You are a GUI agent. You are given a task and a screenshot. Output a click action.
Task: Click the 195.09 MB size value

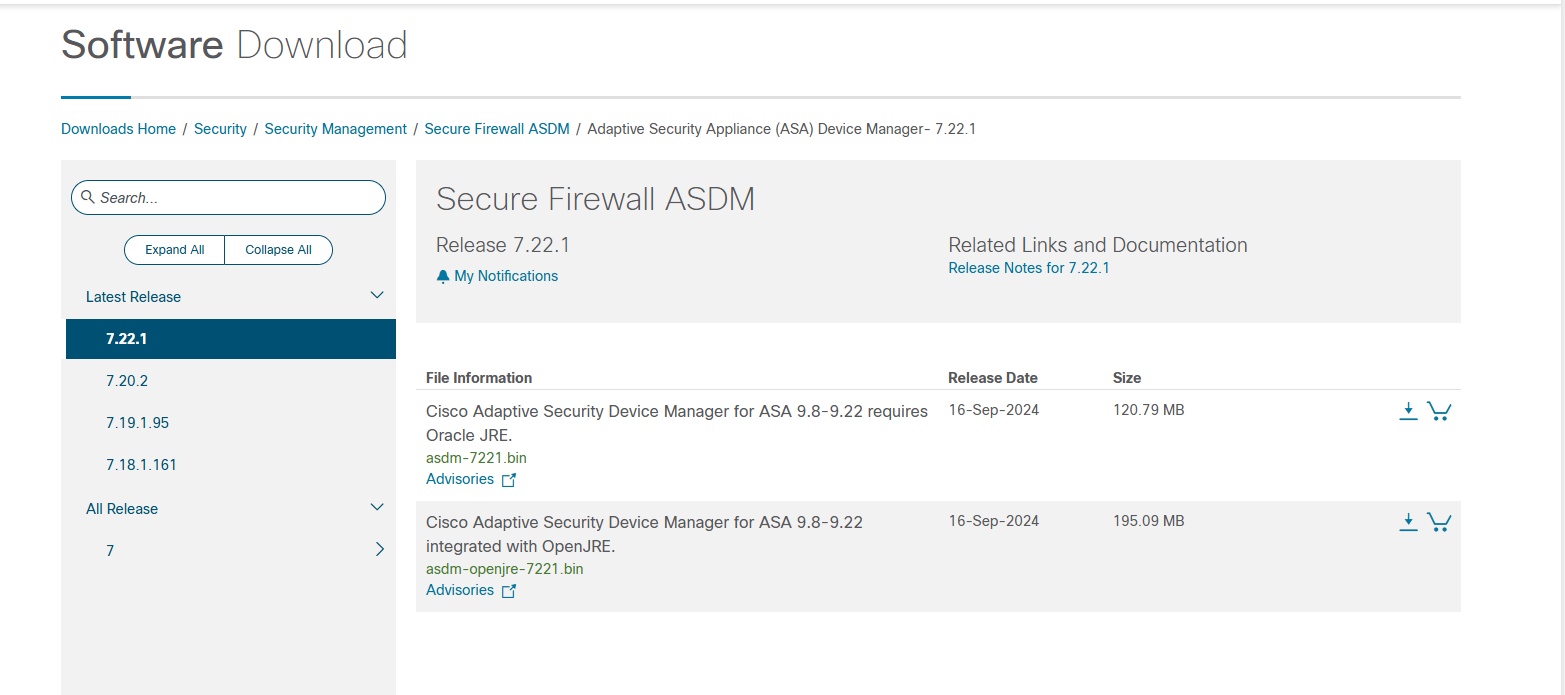pyautogui.click(x=1148, y=521)
